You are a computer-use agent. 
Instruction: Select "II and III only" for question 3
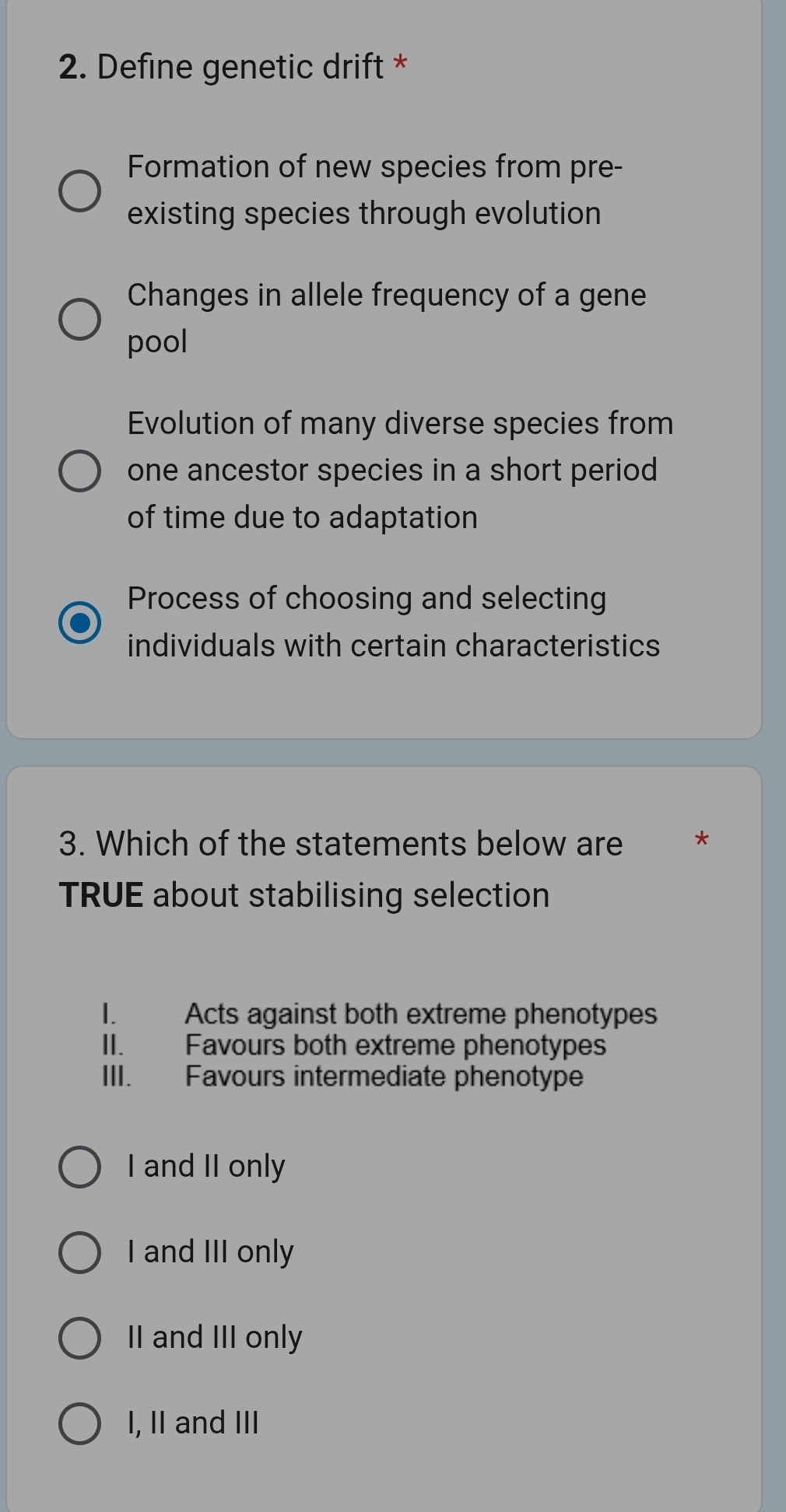pyautogui.click(x=79, y=1336)
